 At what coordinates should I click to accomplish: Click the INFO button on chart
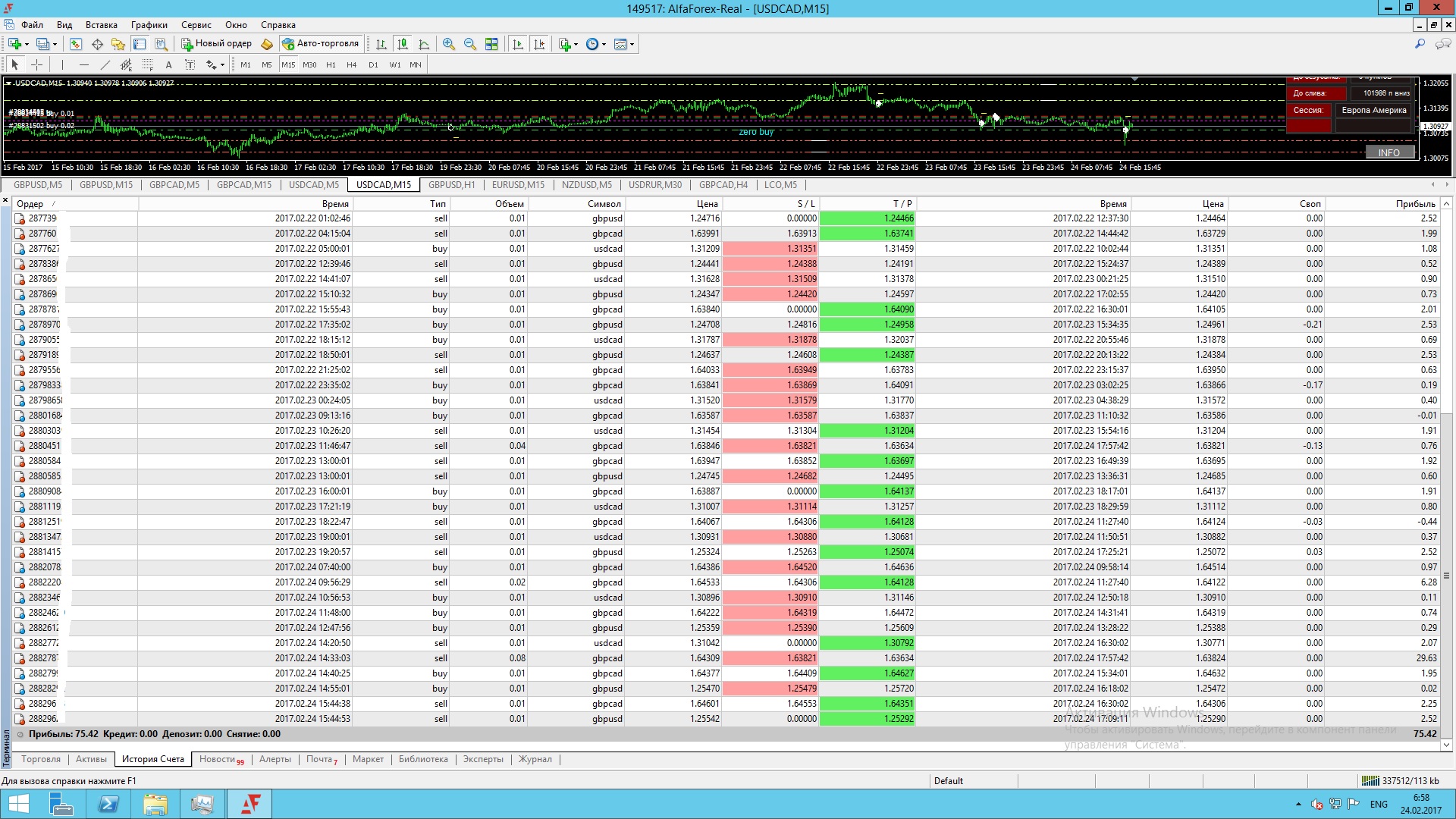[1389, 152]
